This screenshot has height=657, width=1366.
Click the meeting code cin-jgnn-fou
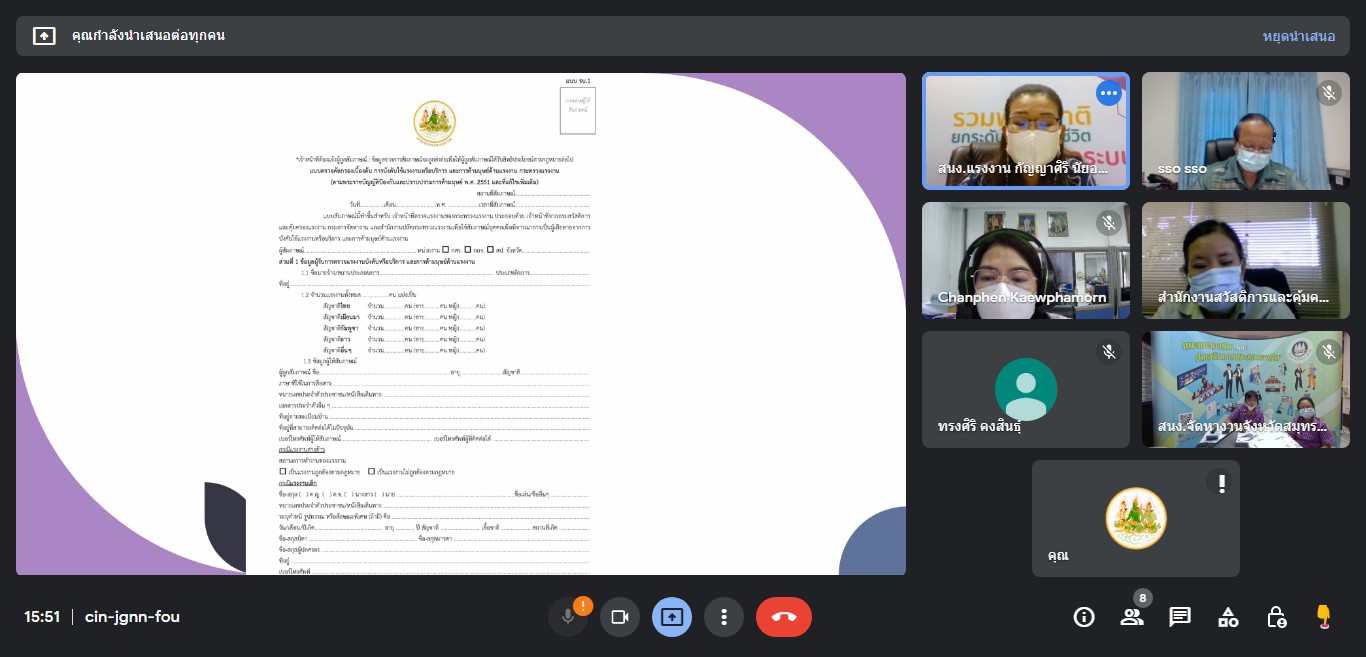[x=132, y=617]
